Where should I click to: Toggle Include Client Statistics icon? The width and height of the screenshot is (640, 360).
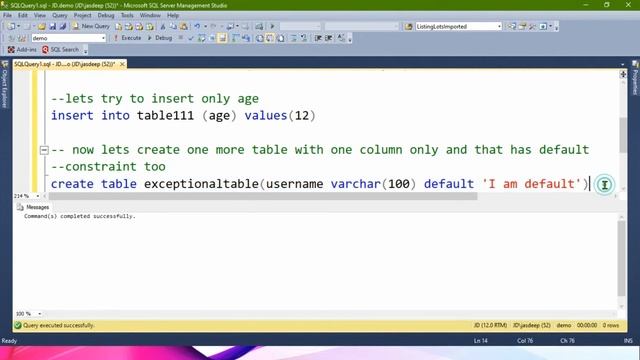[x=246, y=38]
